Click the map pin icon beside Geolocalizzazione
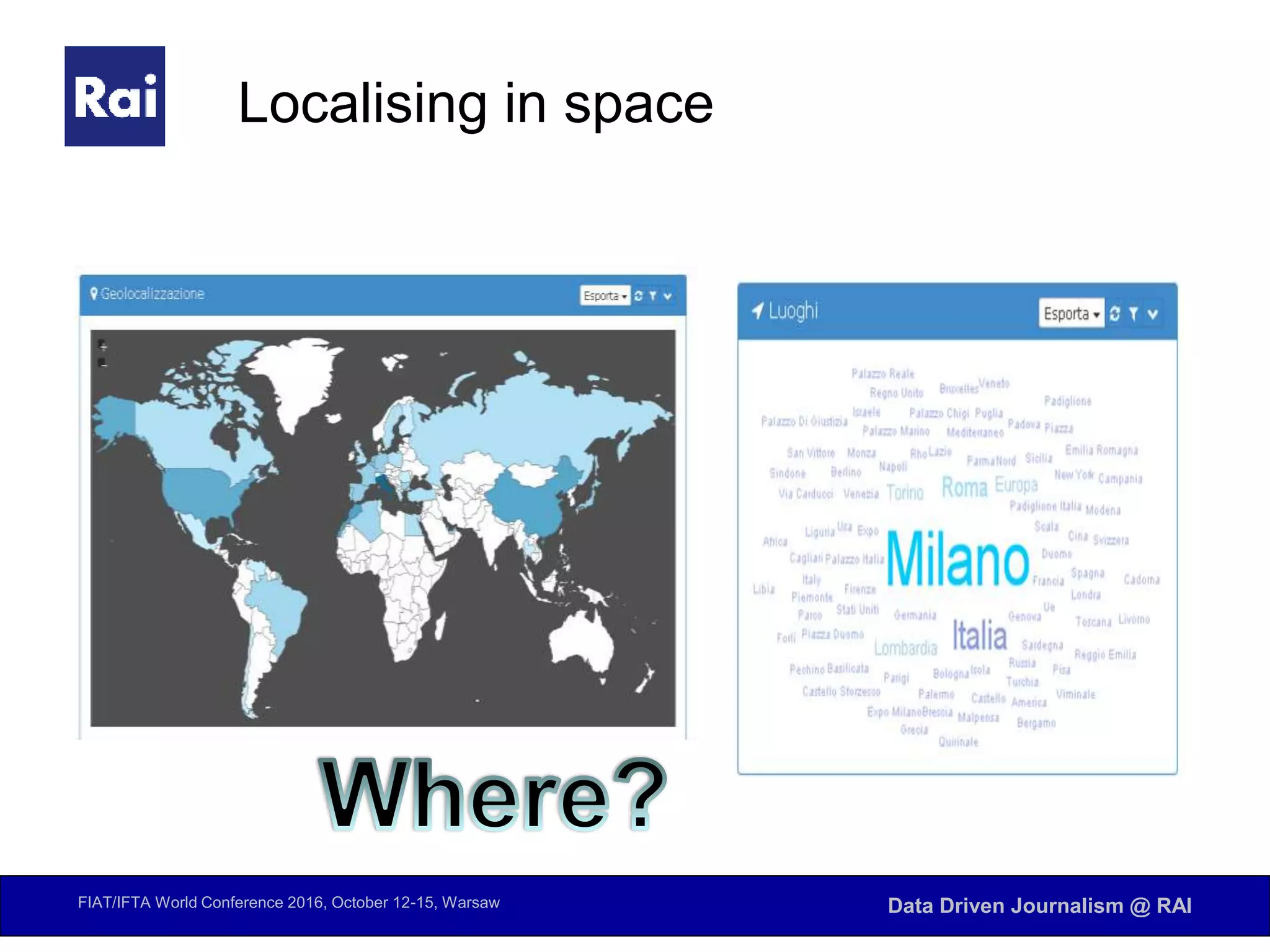The height and width of the screenshot is (952, 1270). [94, 293]
